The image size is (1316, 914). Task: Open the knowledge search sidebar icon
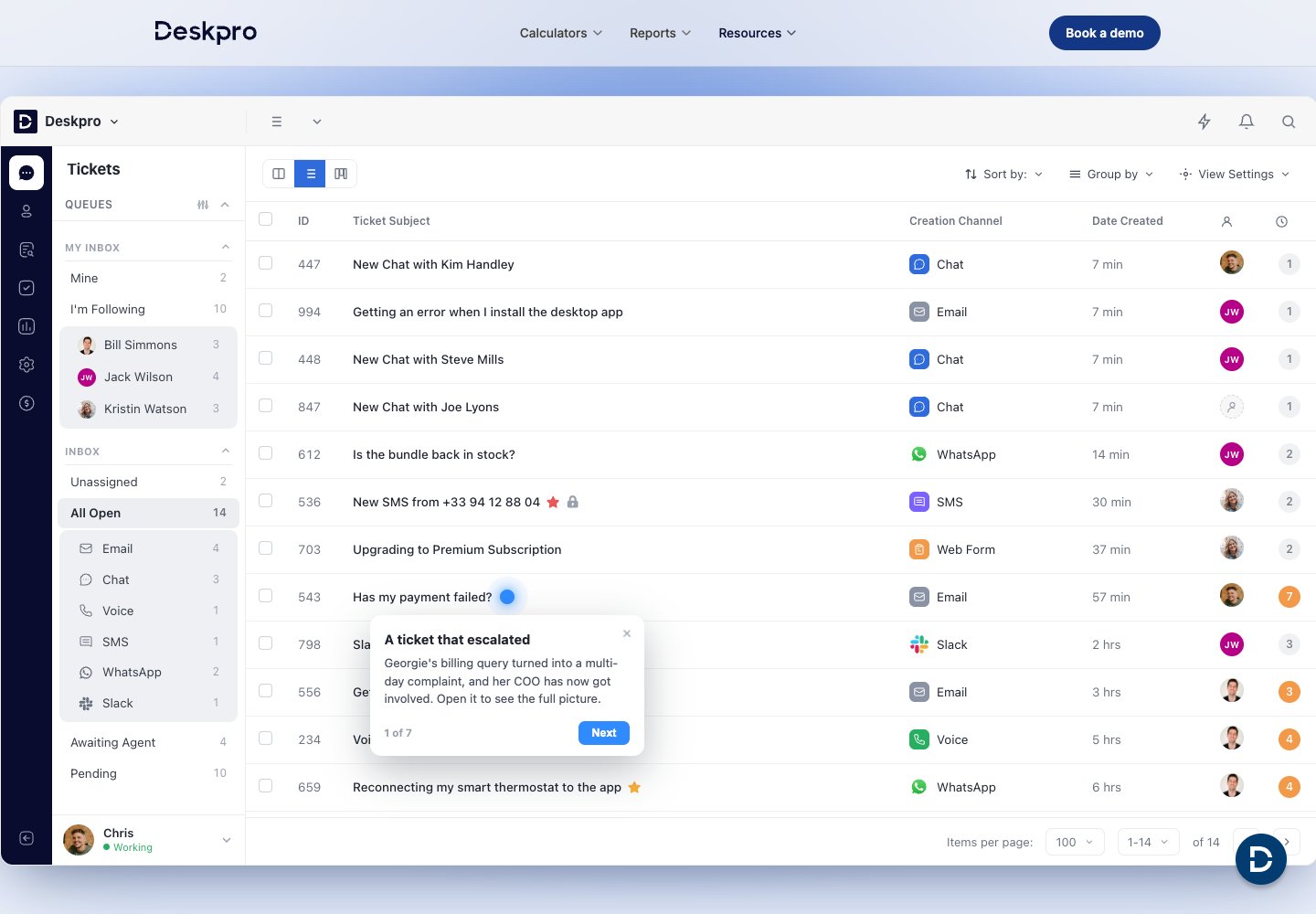click(27, 250)
